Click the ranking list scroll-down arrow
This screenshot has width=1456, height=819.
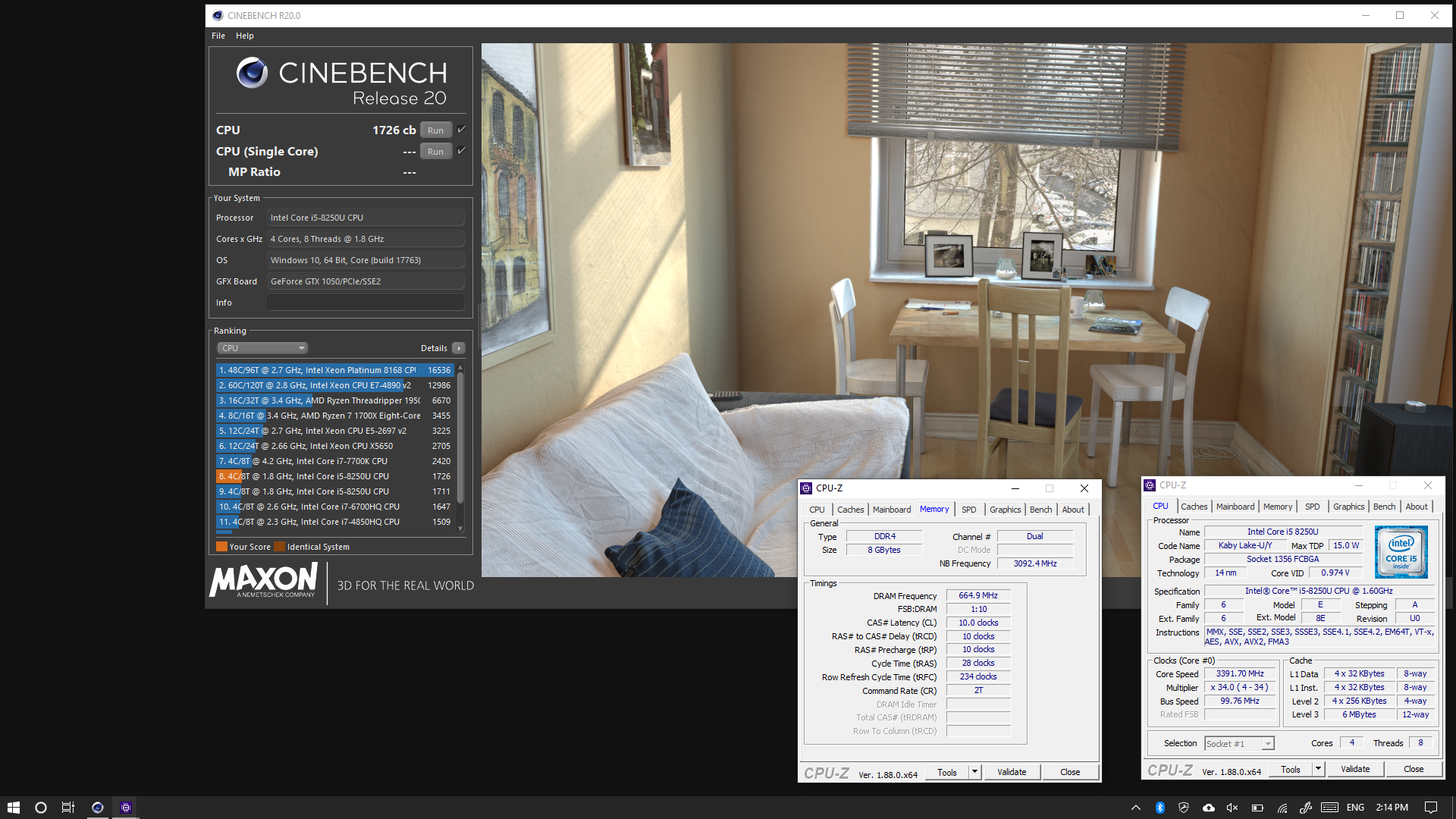(460, 529)
